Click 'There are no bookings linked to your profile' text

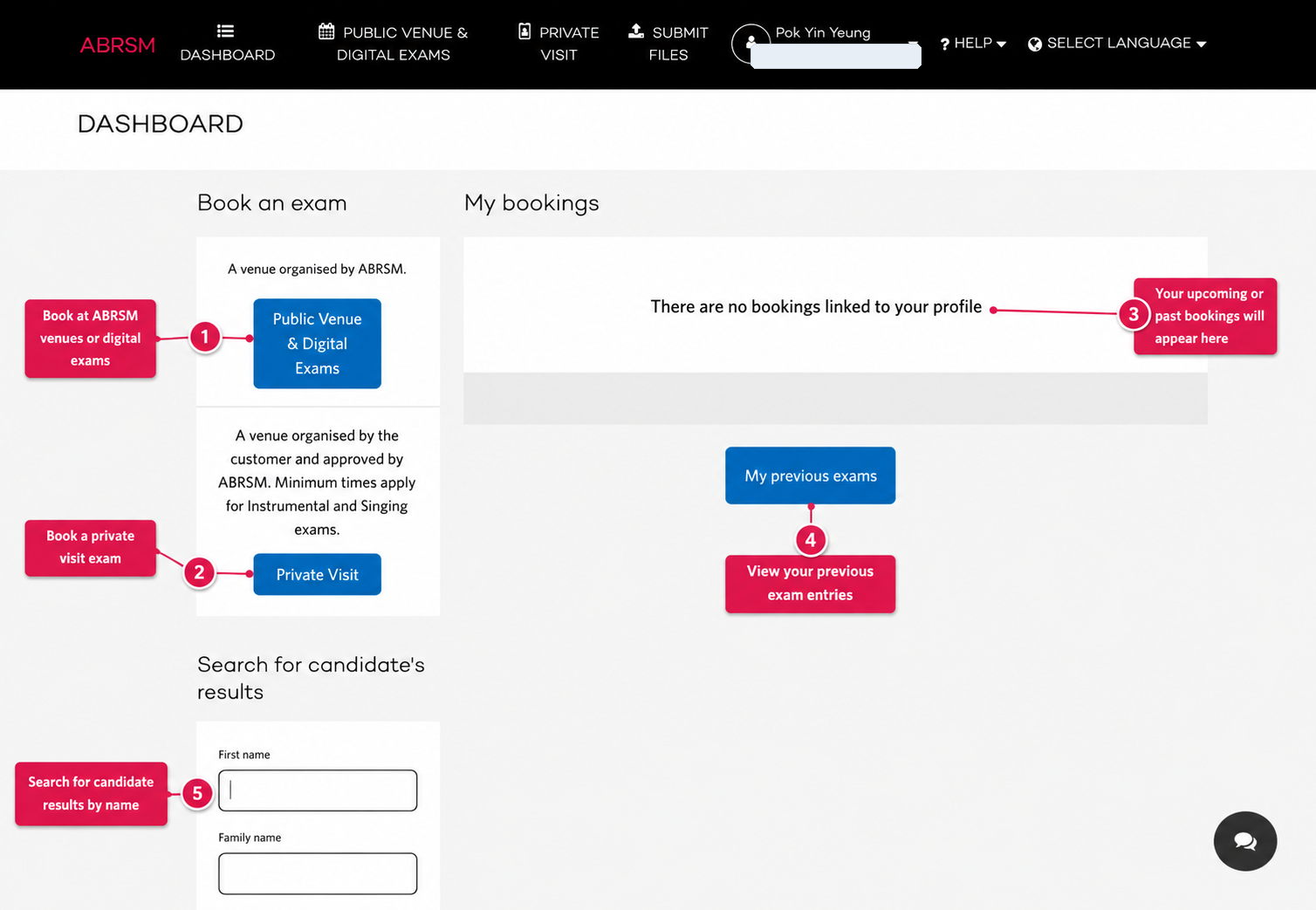(x=816, y=307)
